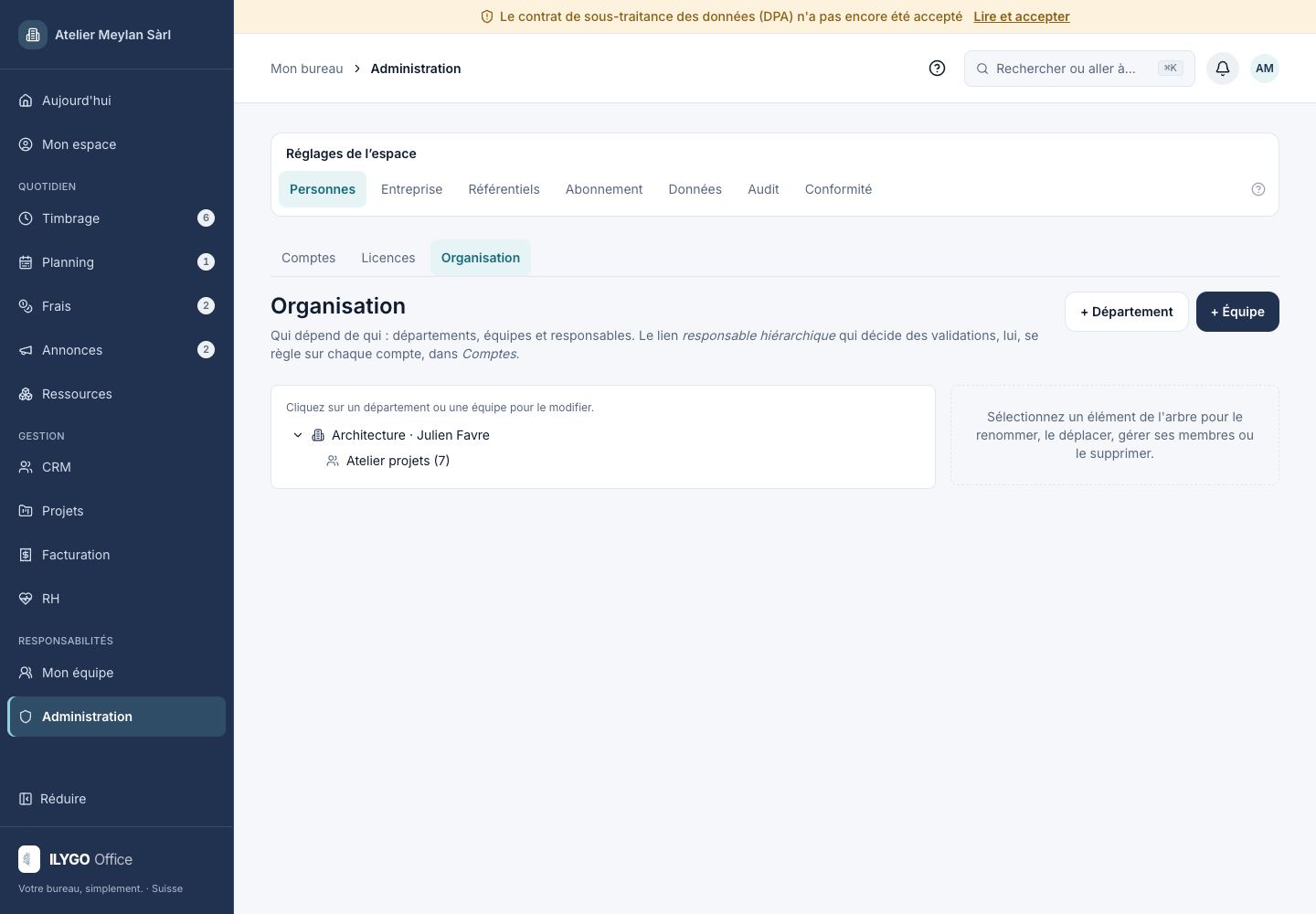The height and width of the screenshot is (914, 1316).
Task: Click the Atelier projets team icon
Action: 333,461
